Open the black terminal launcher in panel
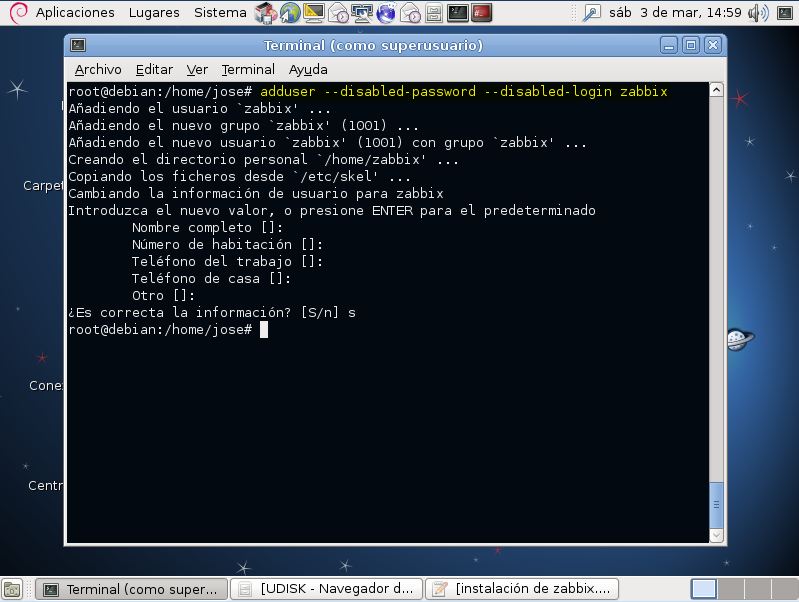799x602 pixels. 458,13
